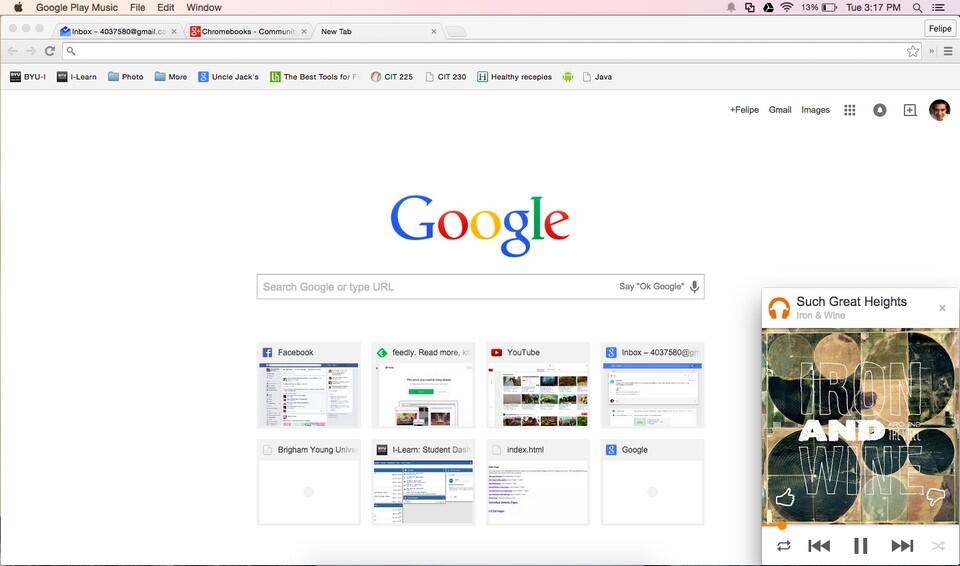Click the forward arrow

31,51
